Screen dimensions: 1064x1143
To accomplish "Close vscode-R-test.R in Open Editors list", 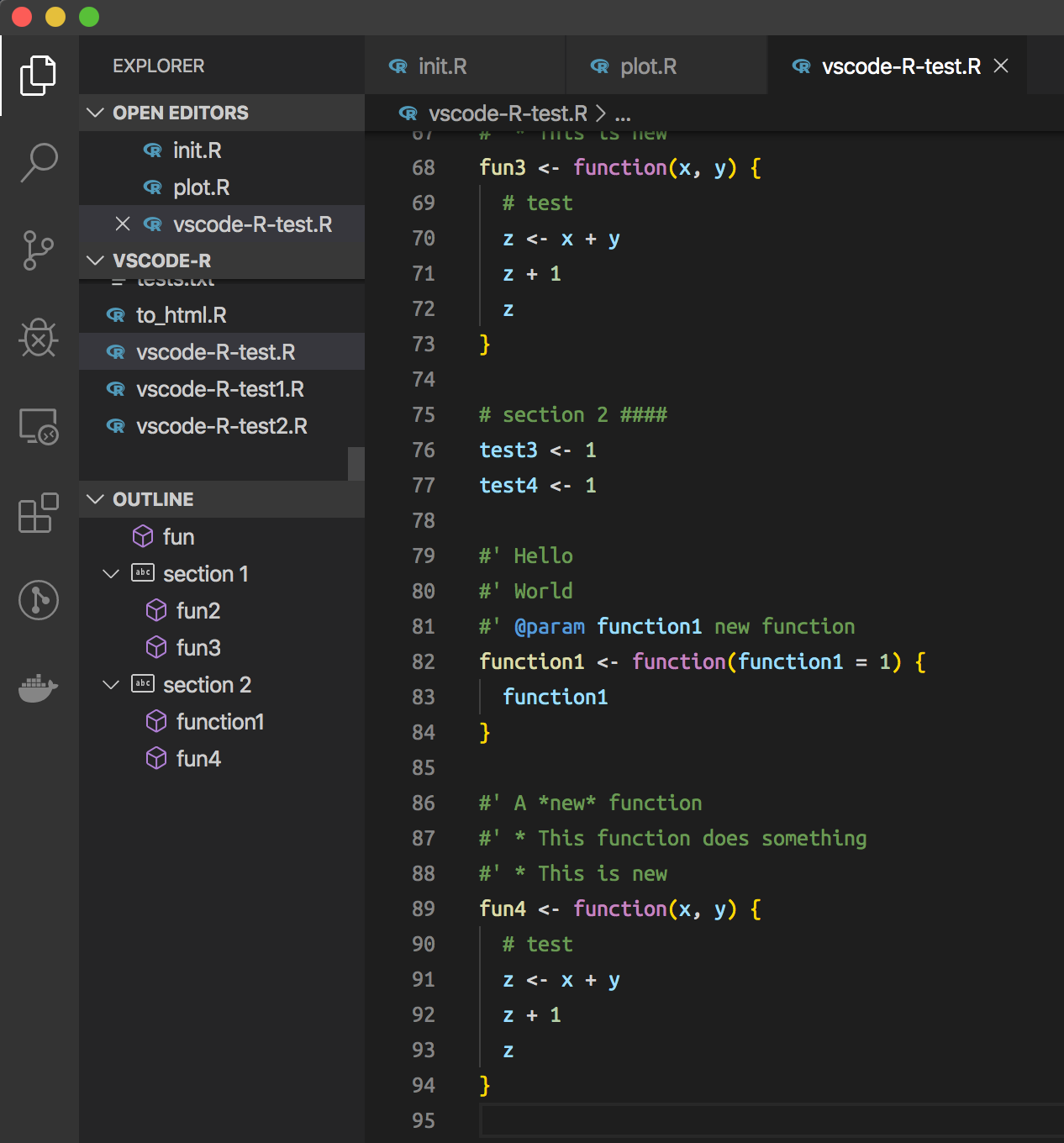I will (123, 224).
